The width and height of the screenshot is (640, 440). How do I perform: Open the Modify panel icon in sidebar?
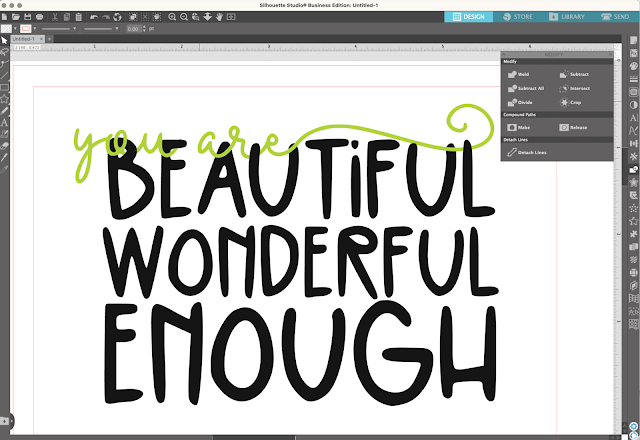pyautogui.click(x=633, y=169)
